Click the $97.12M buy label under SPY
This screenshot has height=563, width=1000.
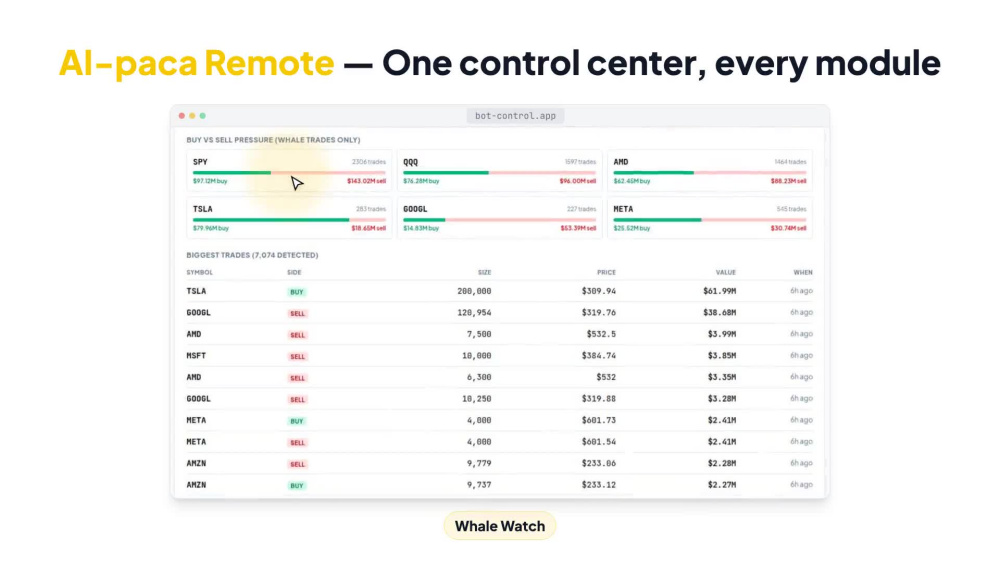pyautogui.click(x=210, y=181)
